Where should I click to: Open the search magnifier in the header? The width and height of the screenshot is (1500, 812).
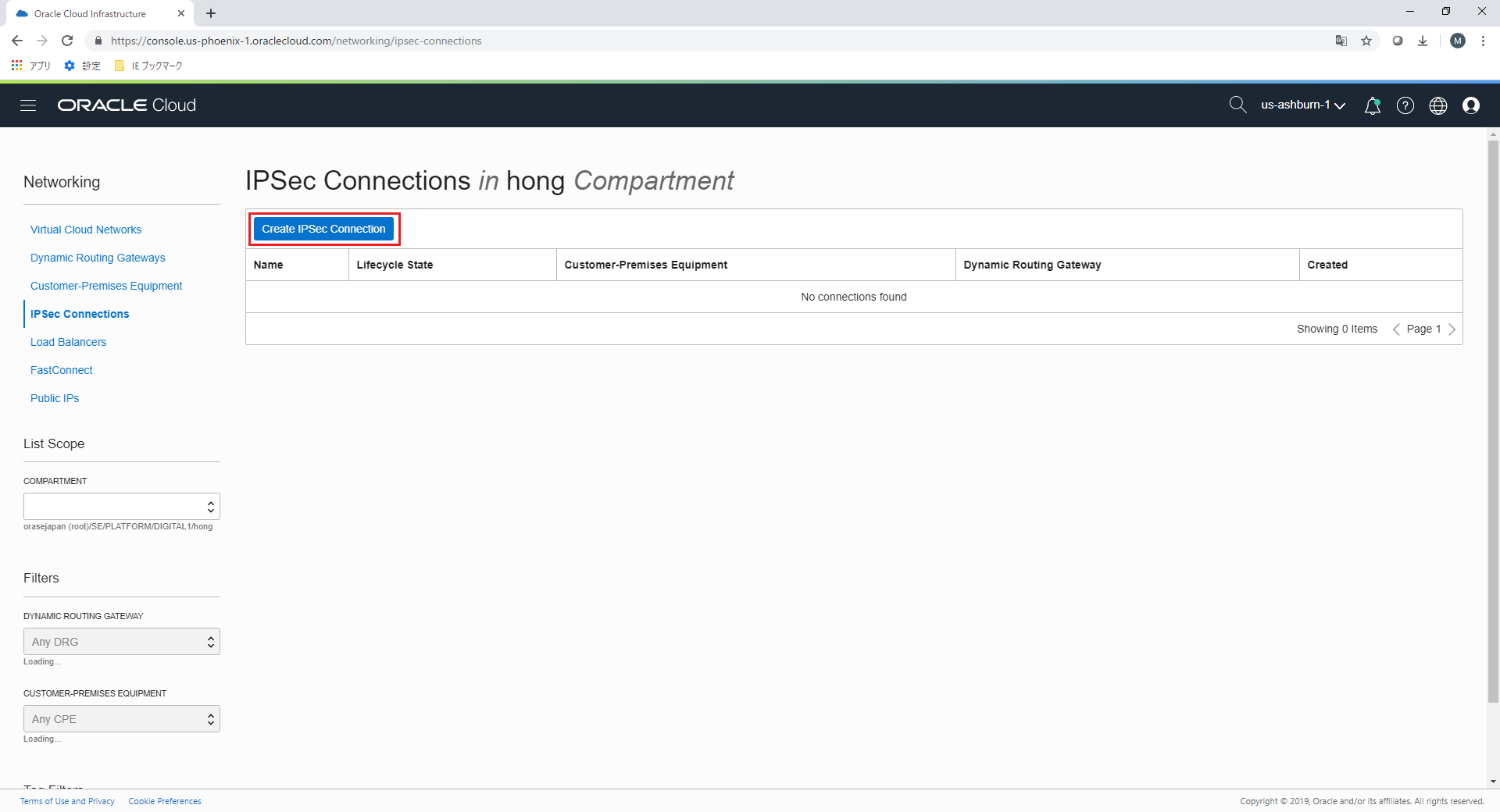1237,104
